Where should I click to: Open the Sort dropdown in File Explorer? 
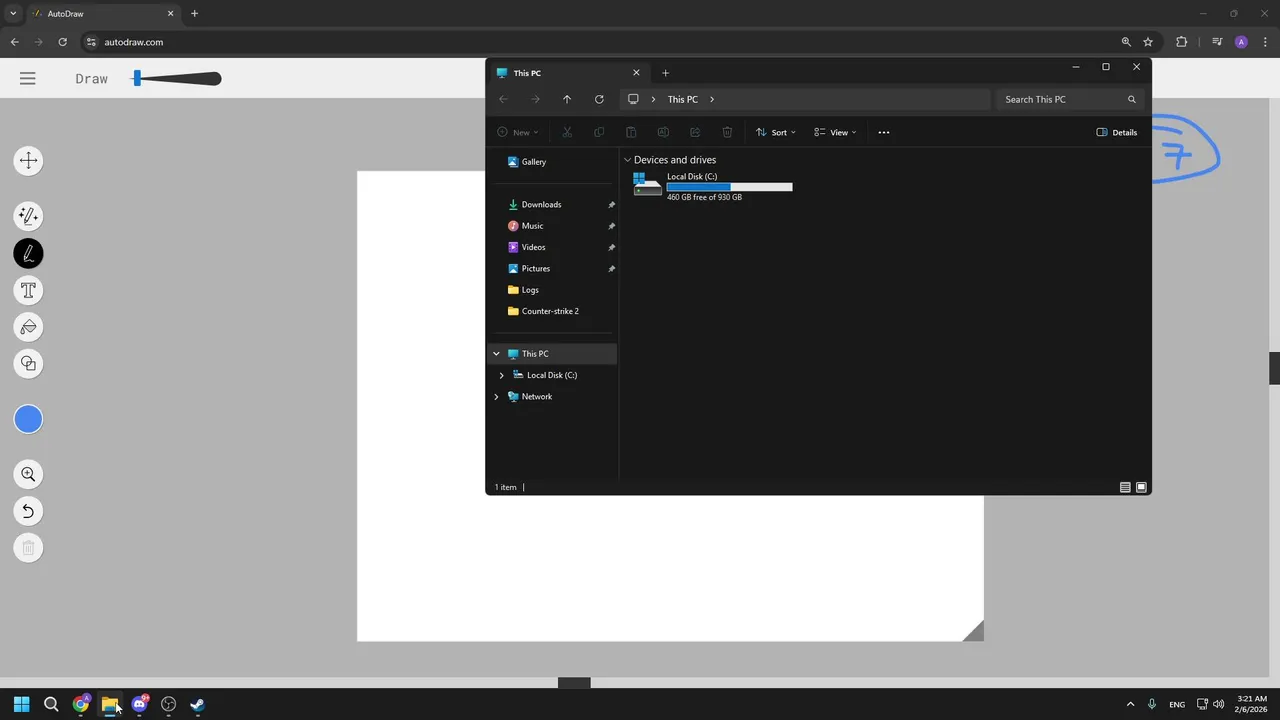click(x=776, y=132)
